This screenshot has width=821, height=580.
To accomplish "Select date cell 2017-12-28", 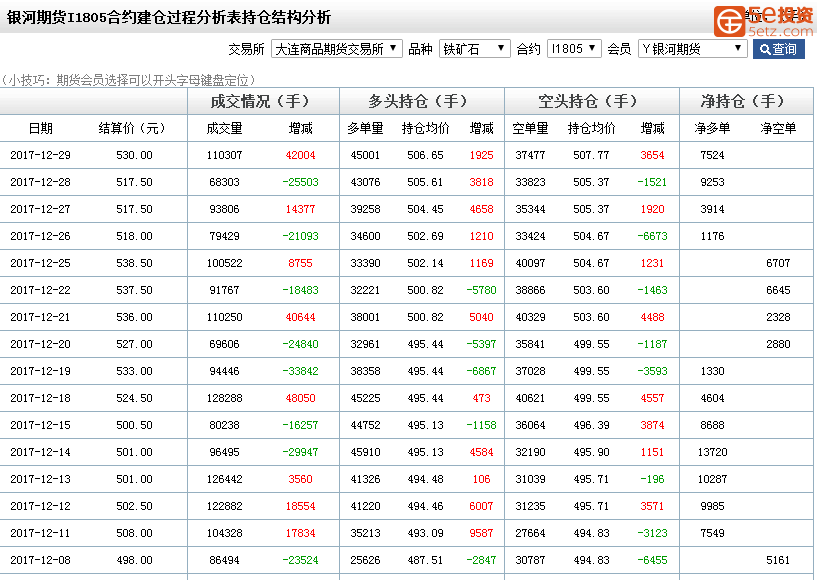I will click(x=40, y=182).
